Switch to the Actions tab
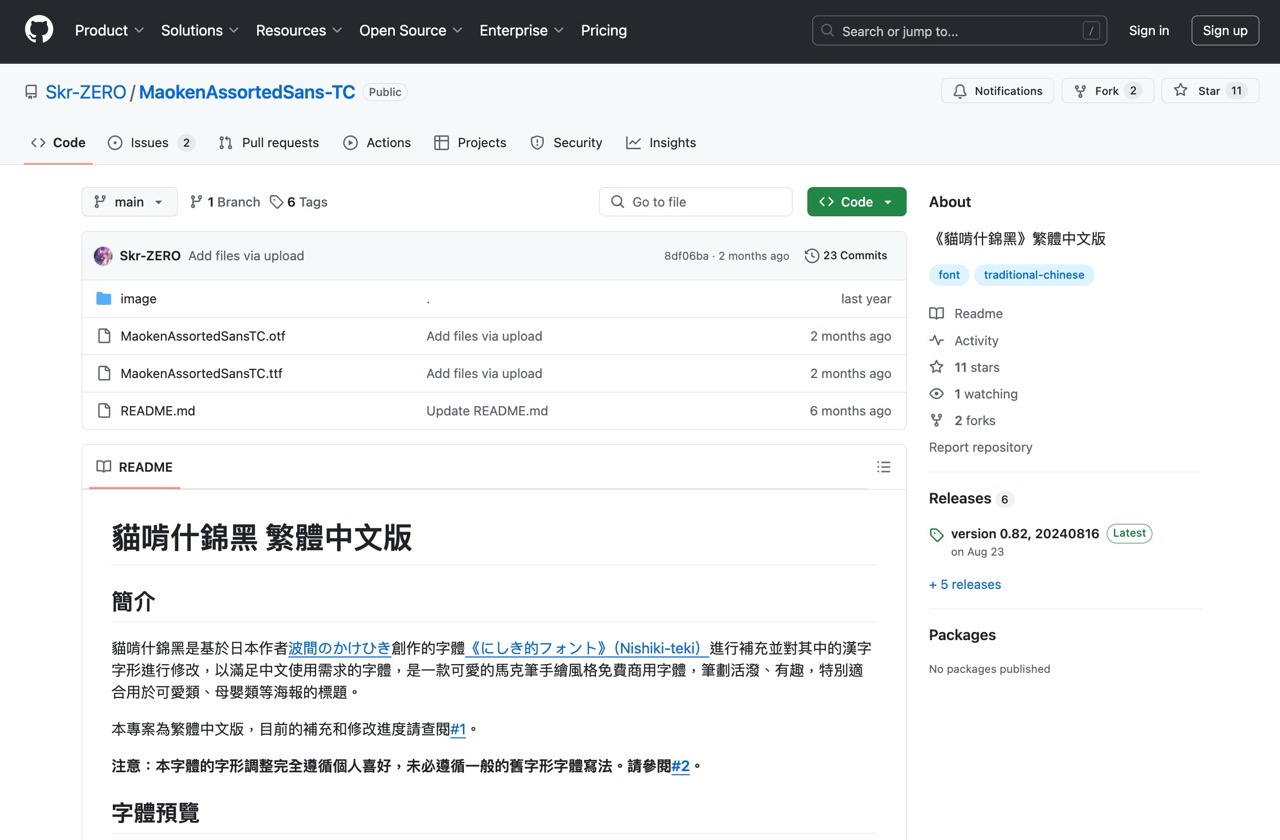 coord(377,143)
